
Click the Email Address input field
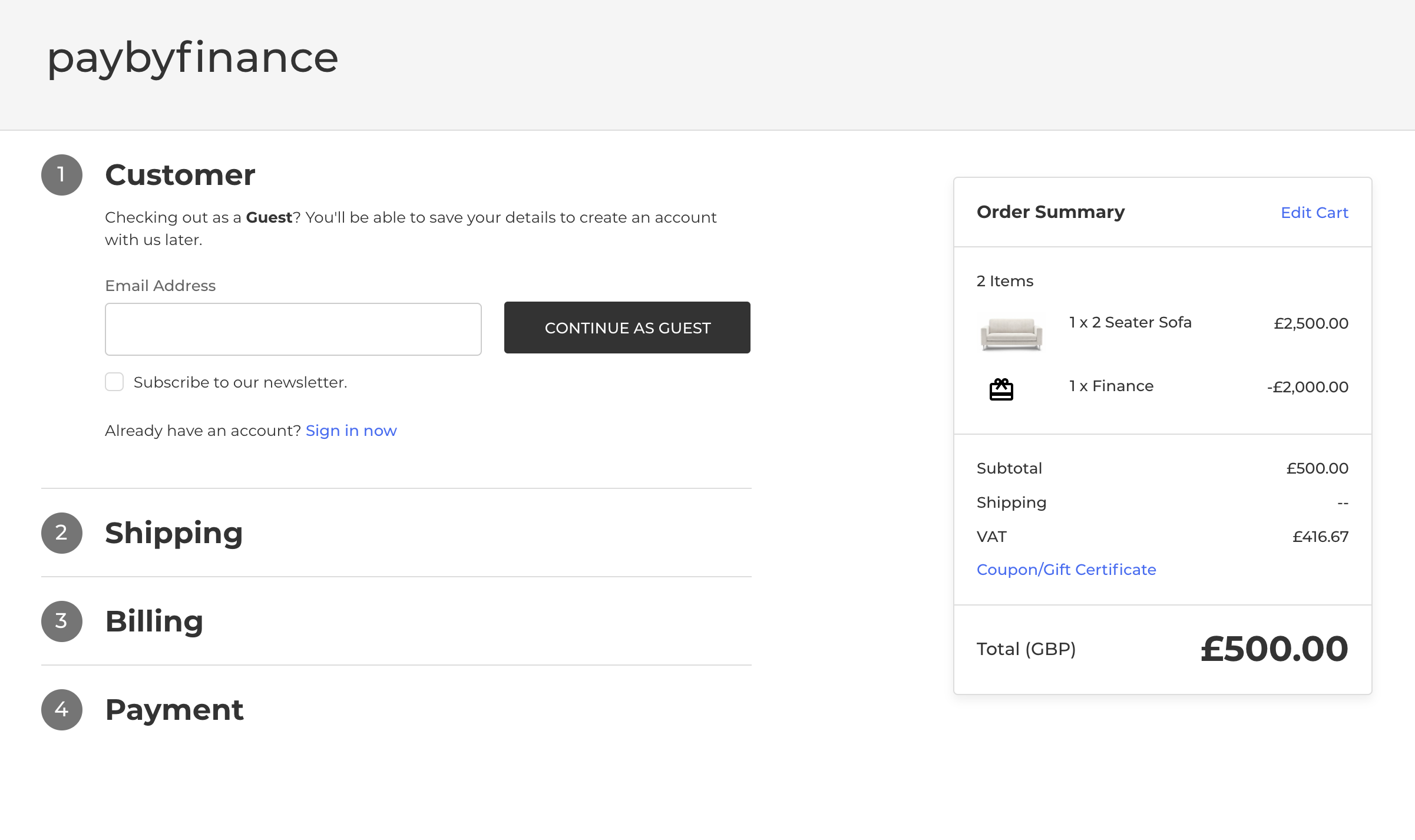(x=293, y=329)
